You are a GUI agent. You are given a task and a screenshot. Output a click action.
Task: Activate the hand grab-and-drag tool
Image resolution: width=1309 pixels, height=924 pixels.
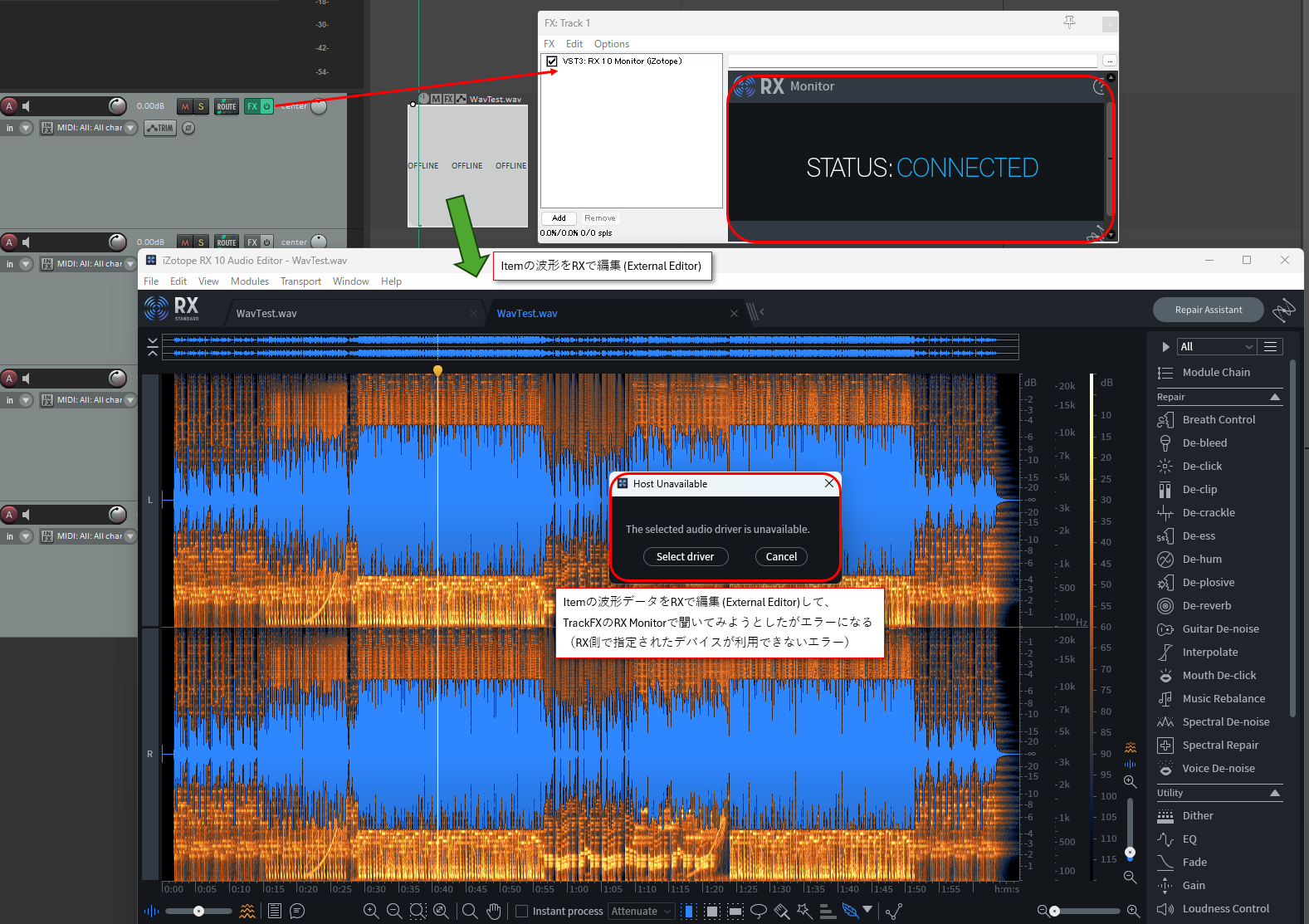click(494, 911)
